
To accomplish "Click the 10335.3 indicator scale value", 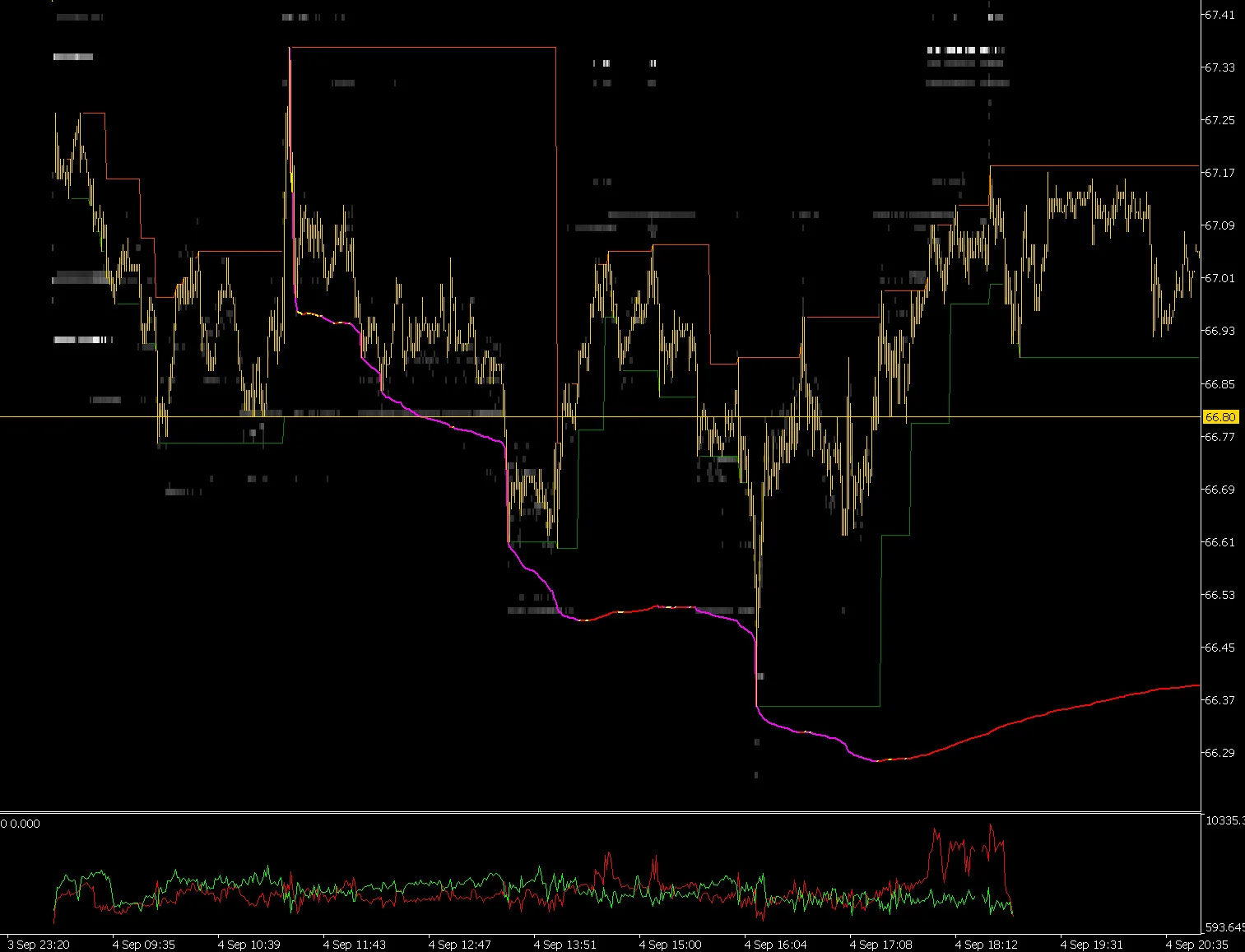I will coord(1224,820).
